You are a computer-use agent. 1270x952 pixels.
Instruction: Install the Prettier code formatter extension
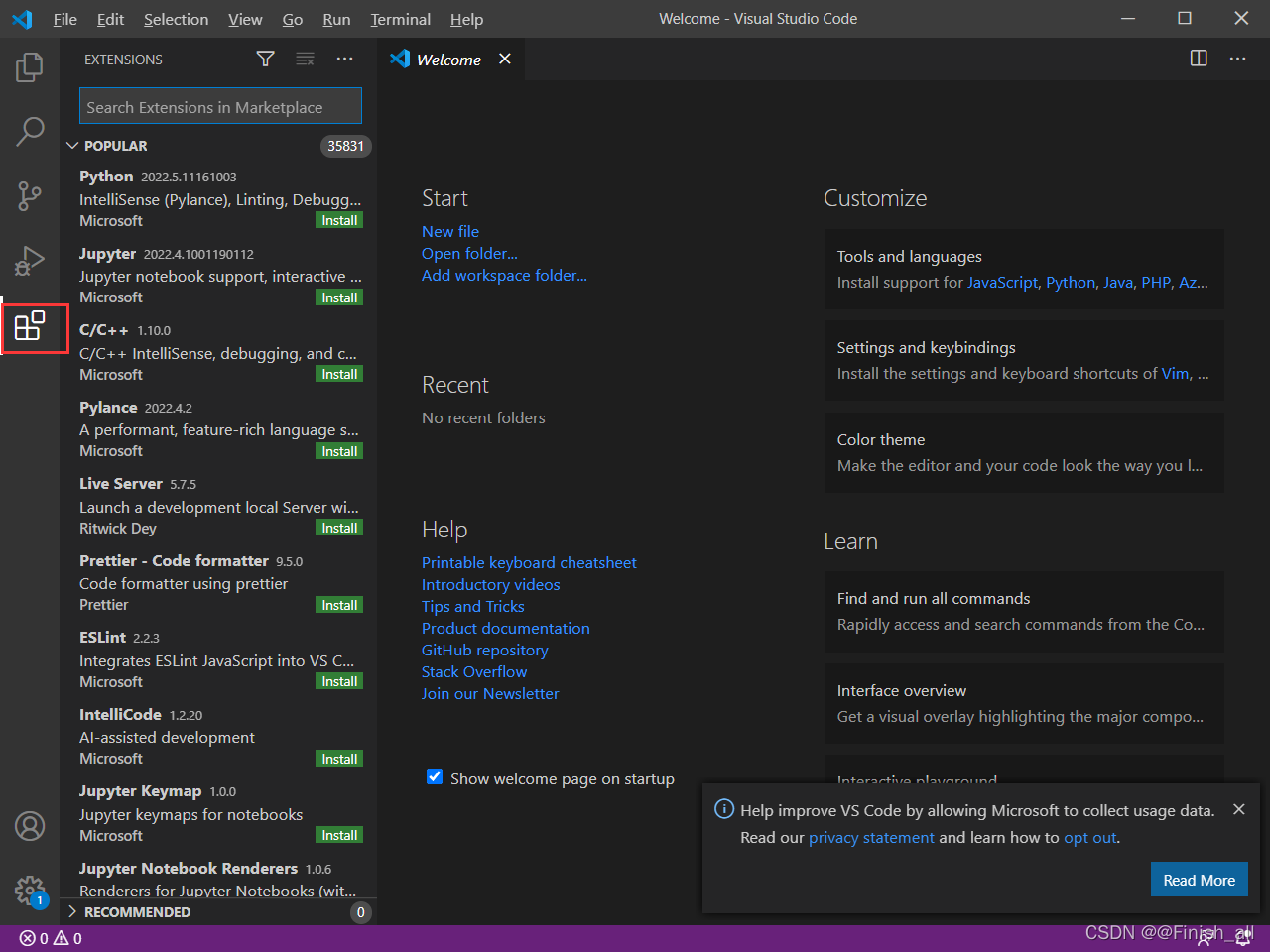(339, 605)
